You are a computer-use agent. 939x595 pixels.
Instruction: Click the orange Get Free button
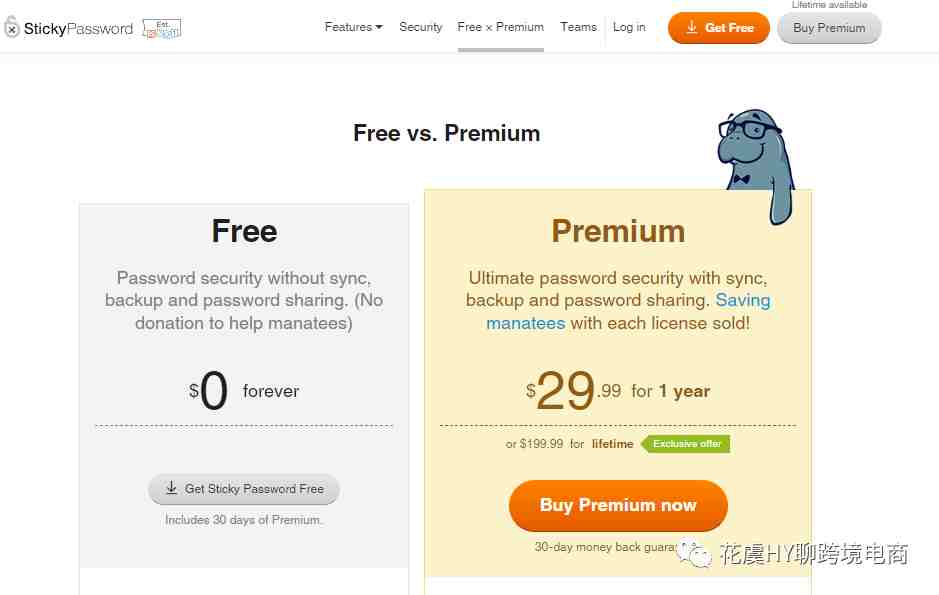point(719,28)
